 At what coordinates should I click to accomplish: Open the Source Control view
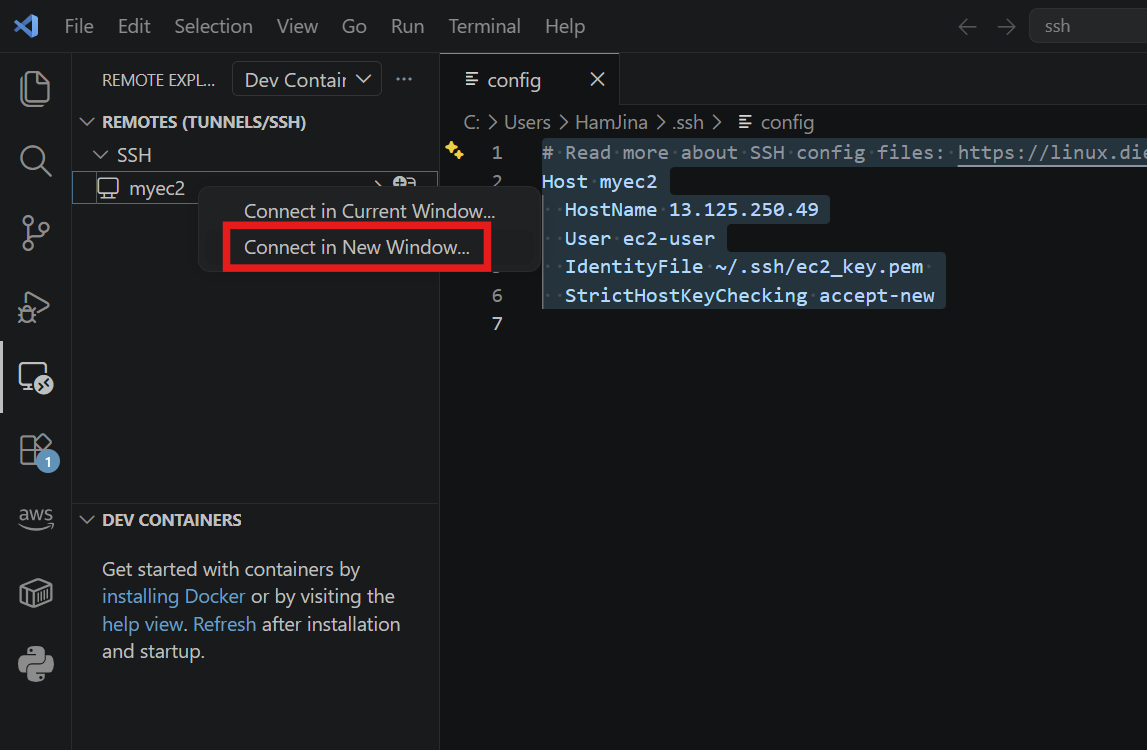point(35,233)
